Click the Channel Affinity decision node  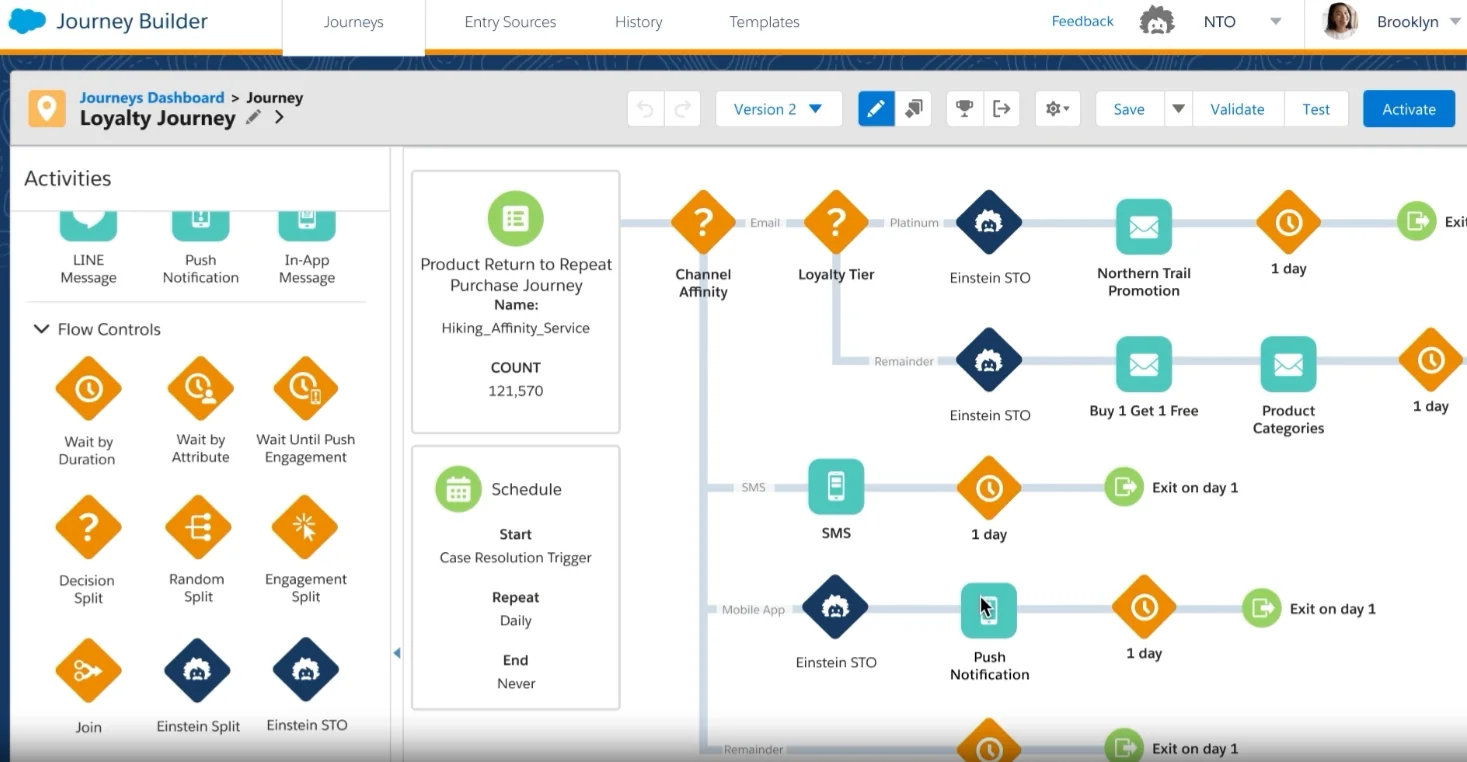coord(703,222)
